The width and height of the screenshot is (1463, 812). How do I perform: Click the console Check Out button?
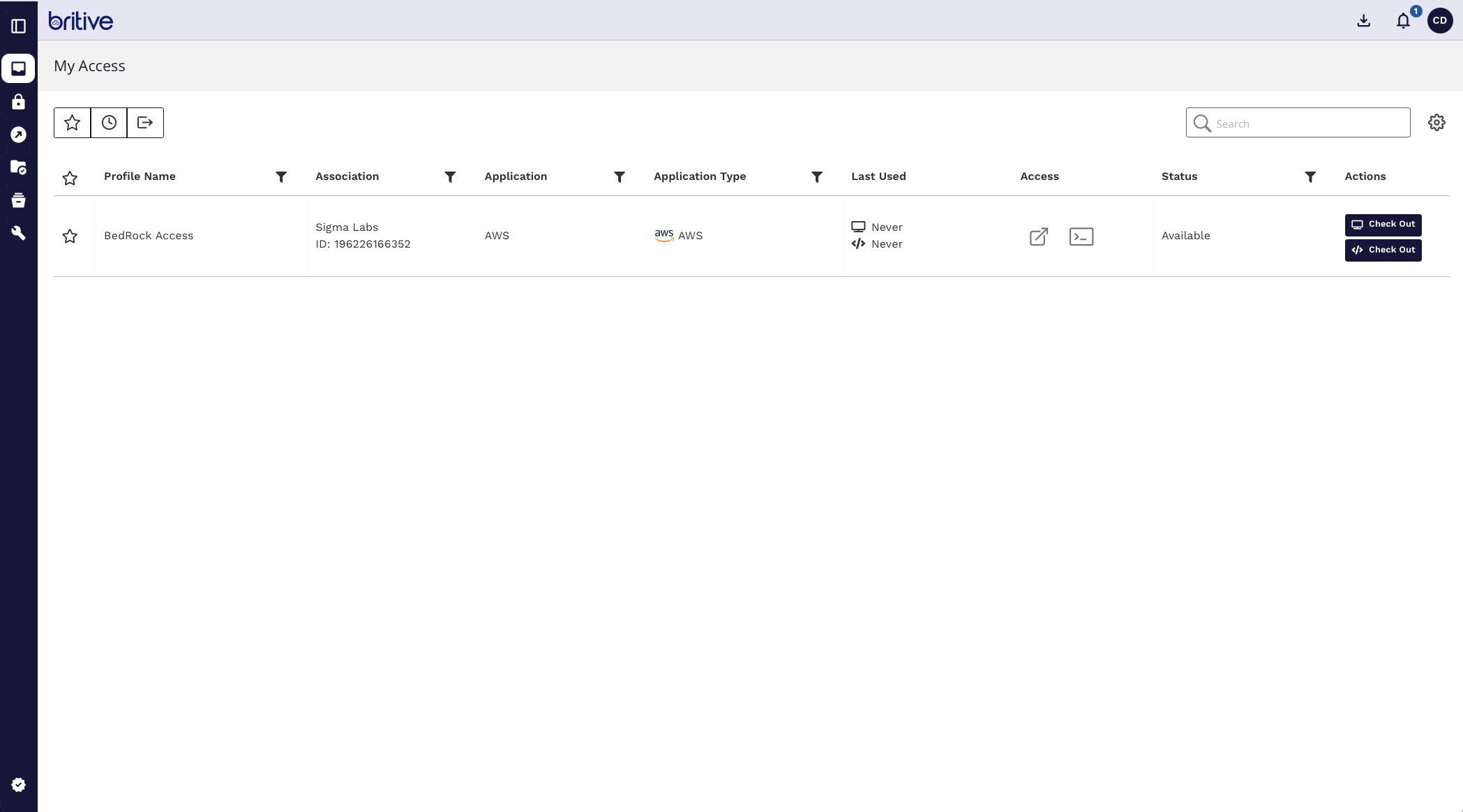tap(1383, 225)
